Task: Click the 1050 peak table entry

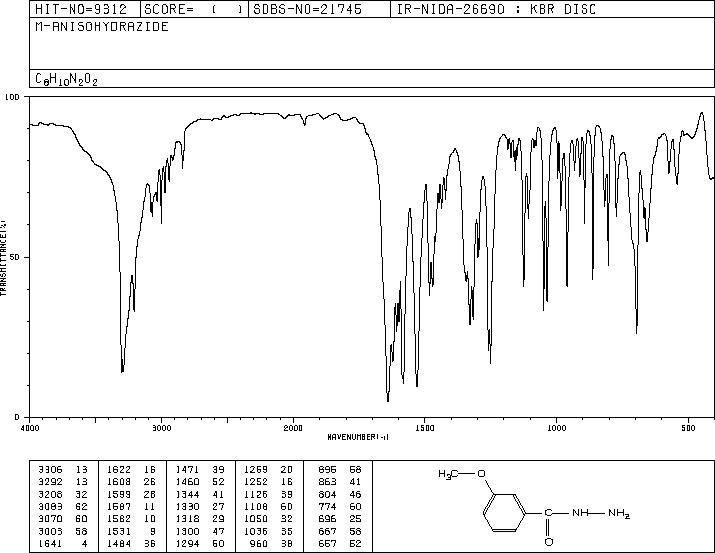Action: [x=269, y=519]
